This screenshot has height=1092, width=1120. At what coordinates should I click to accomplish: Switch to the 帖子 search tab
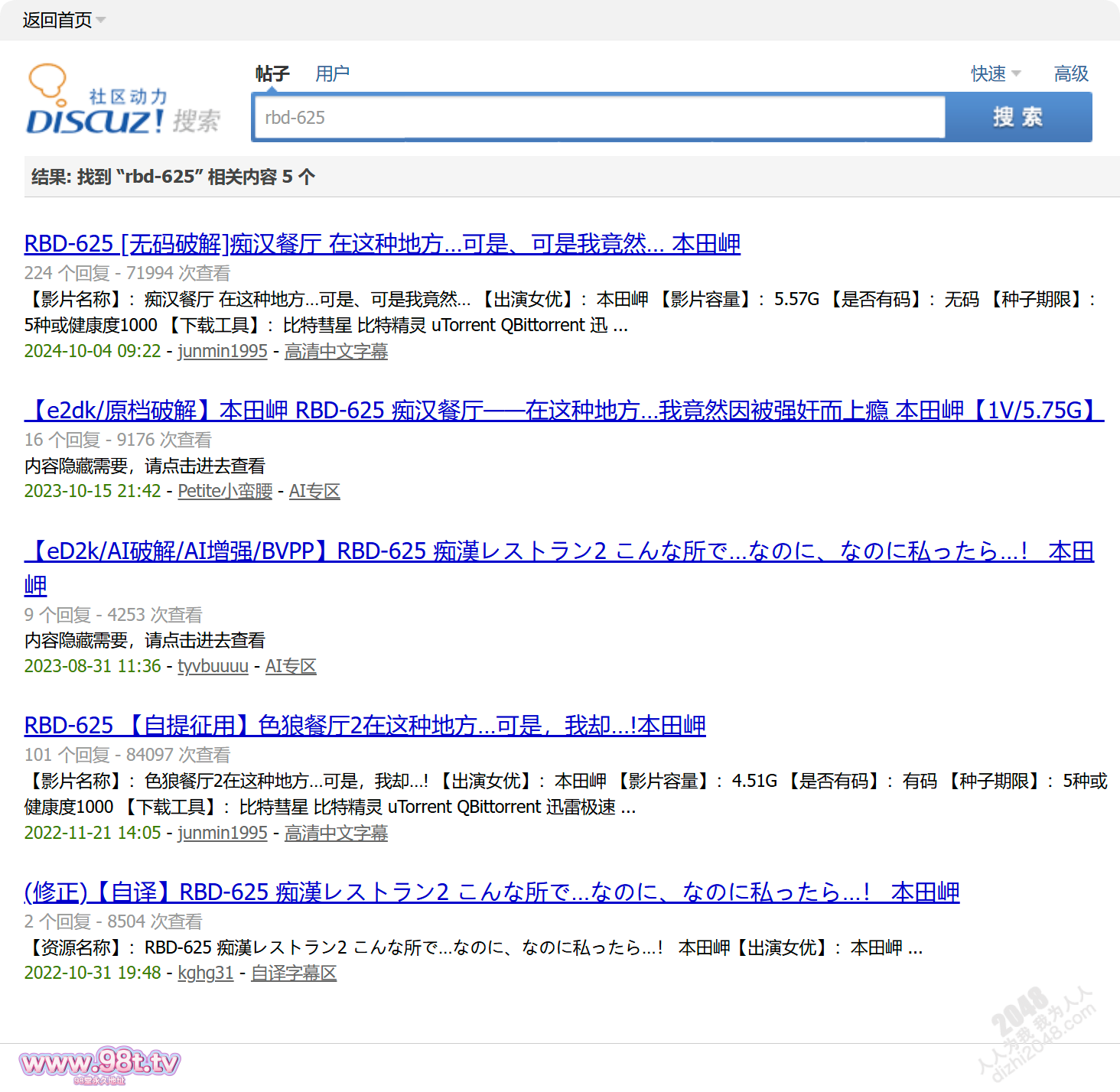pyautogui.click(x=272, y=73)
